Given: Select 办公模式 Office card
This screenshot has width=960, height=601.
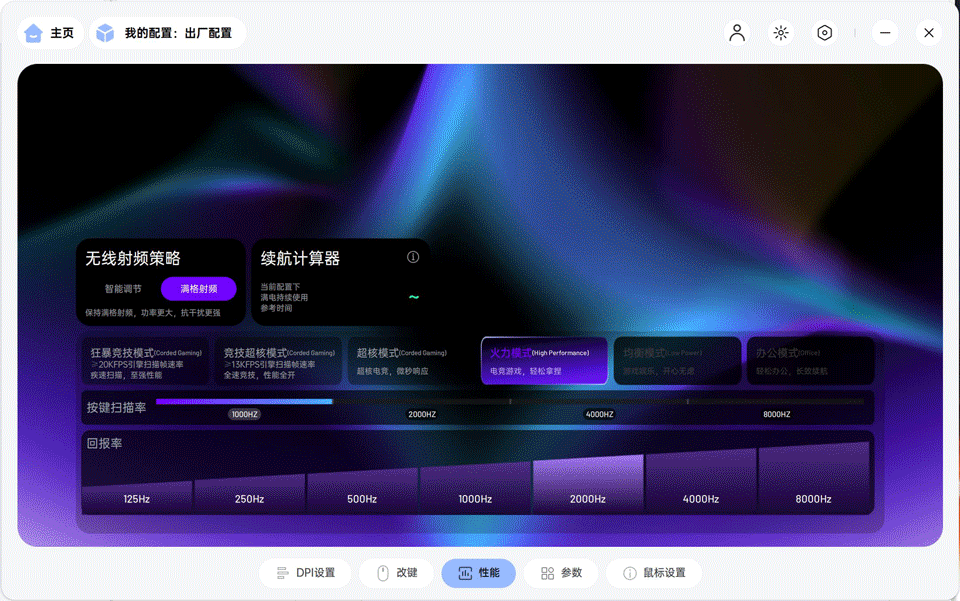Looking at the screenshot, I should 811,362.
